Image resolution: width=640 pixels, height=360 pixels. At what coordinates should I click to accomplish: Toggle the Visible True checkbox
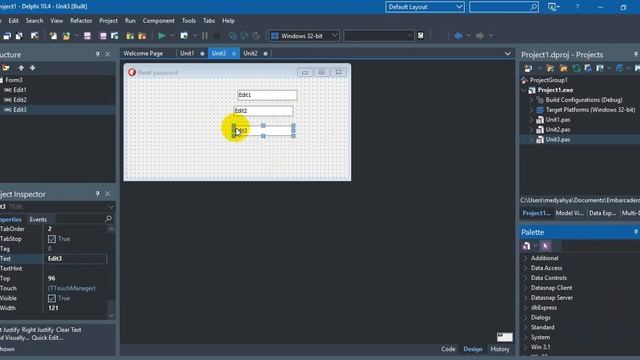[x=52, y=298]
